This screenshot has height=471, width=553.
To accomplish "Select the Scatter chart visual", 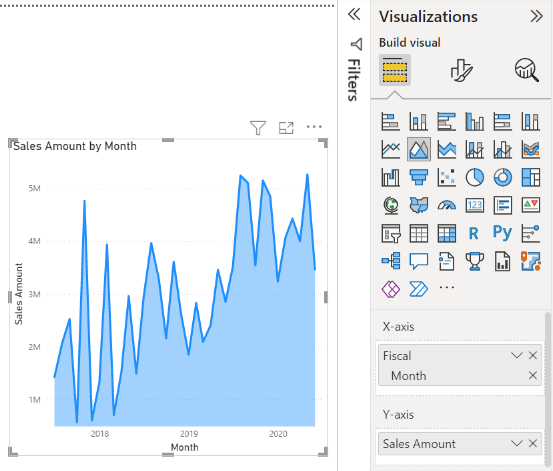I will 446,177.
